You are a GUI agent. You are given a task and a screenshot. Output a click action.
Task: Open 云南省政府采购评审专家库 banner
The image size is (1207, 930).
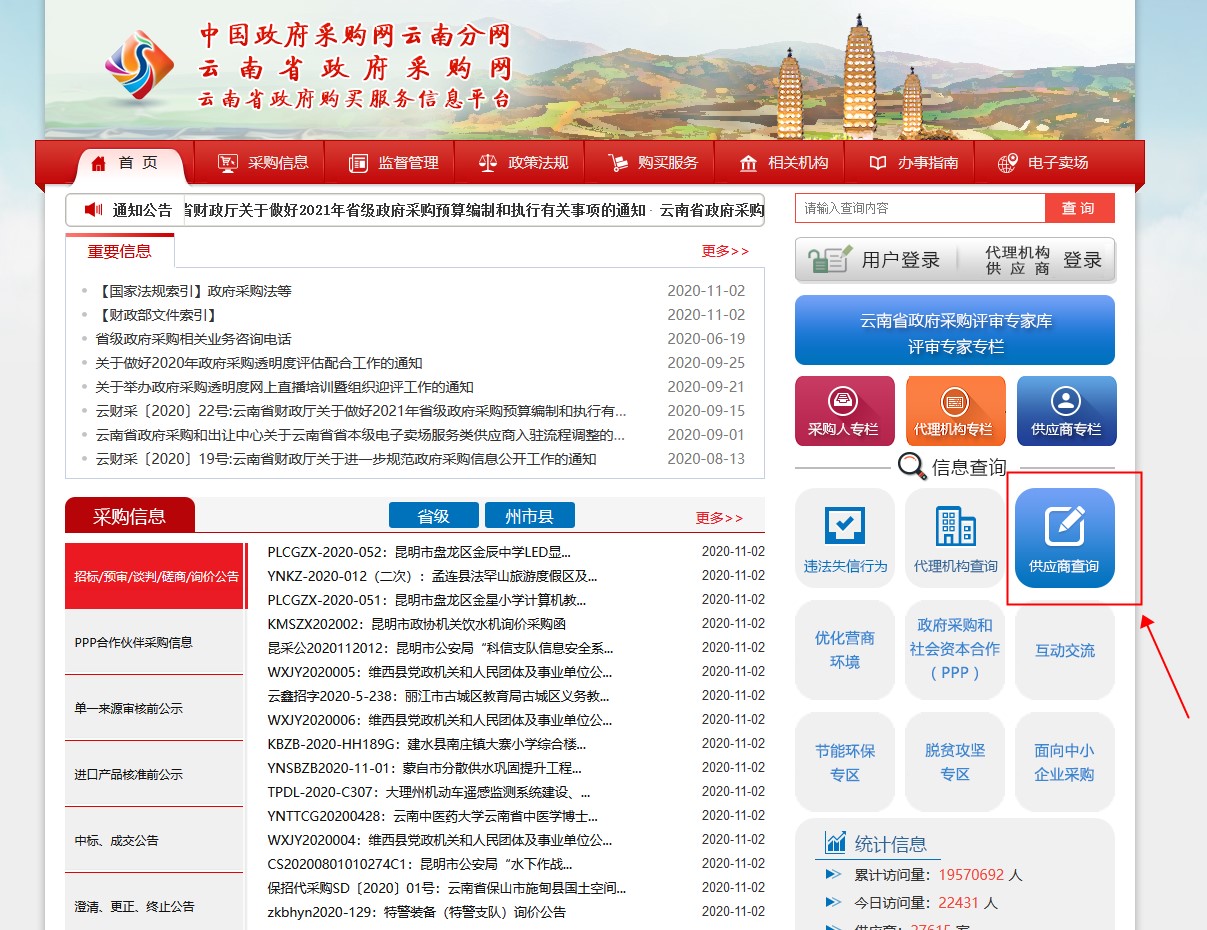955,330
